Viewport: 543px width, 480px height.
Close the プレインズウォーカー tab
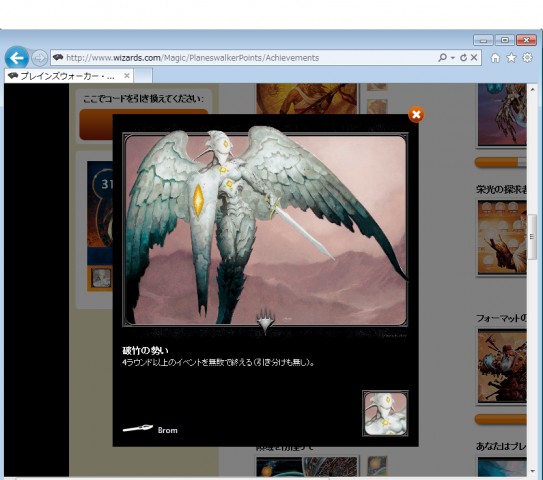tap(127, 75)
